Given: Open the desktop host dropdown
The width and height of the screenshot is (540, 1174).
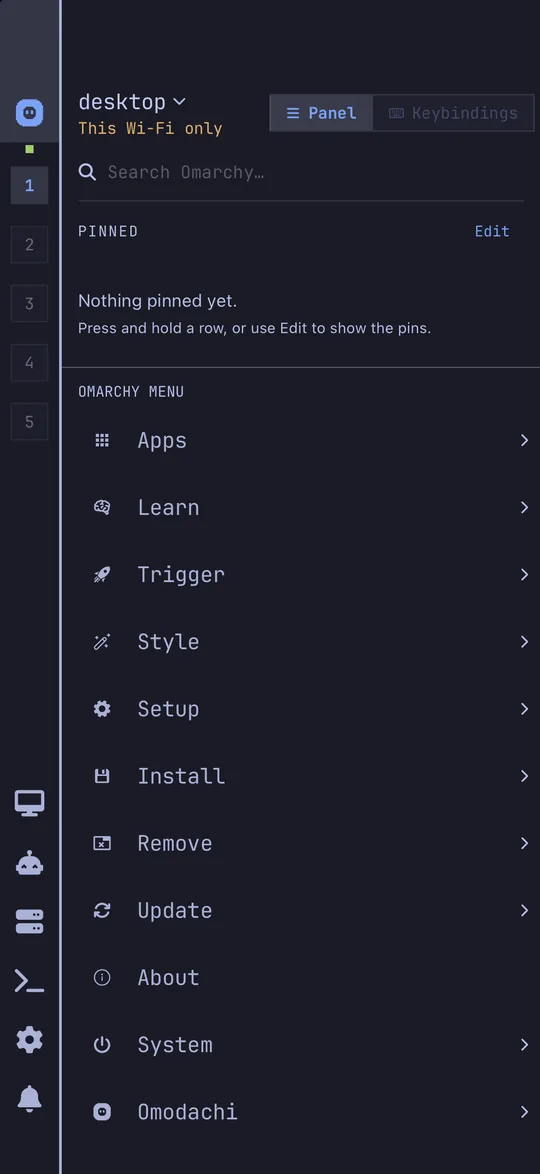Looking at the screenshot, I should click(132, 102).
